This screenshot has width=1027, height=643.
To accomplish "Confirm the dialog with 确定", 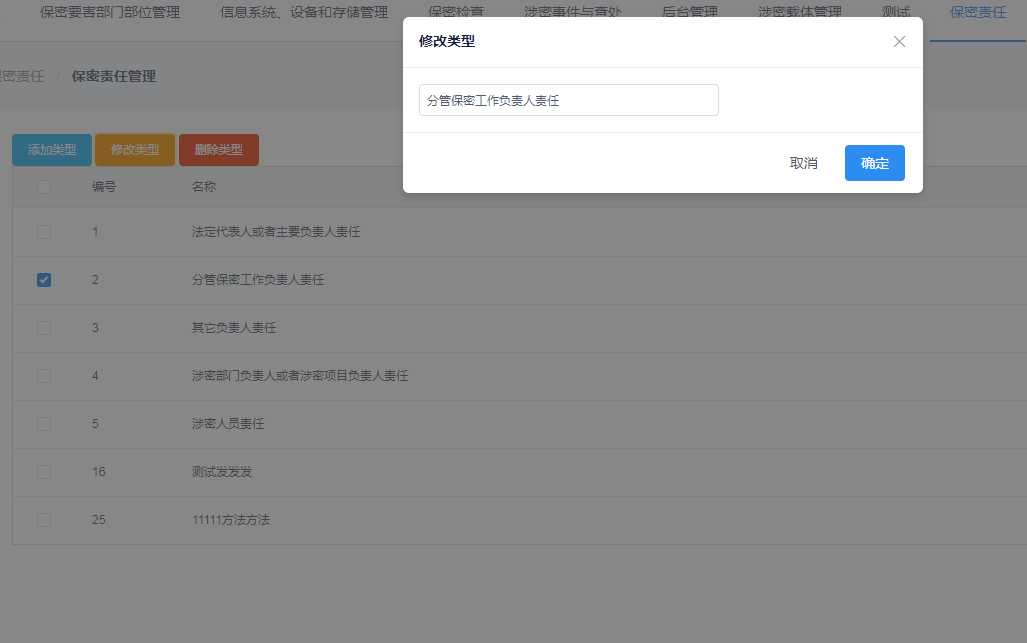I will click(x=874, y=162).
